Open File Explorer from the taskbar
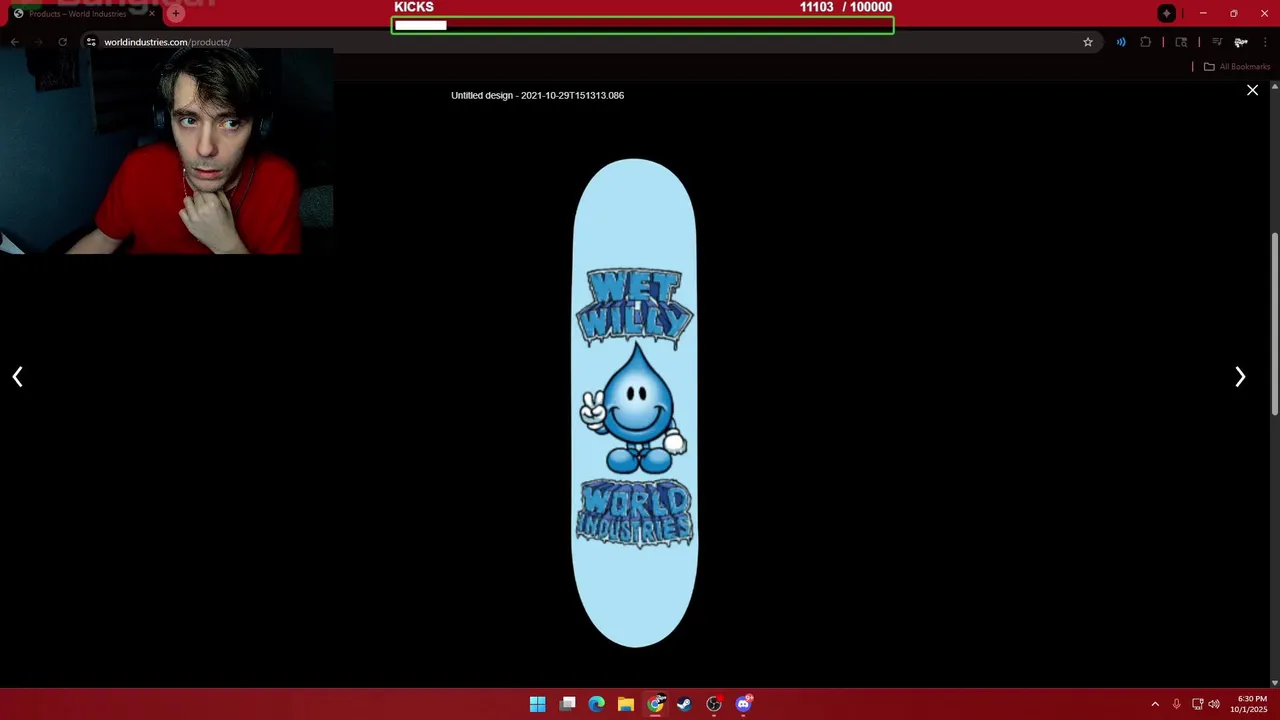 pos(625,704)
